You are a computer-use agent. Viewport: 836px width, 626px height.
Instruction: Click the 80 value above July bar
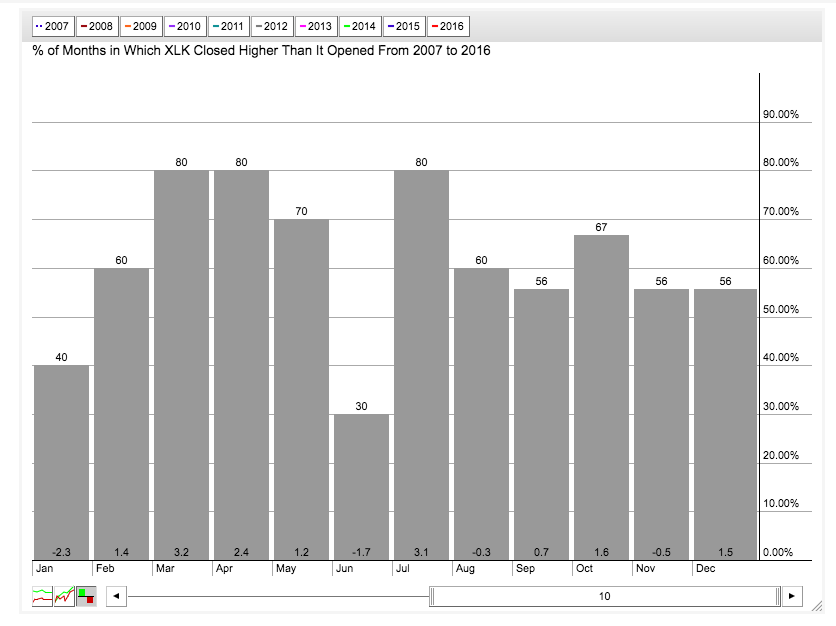coord(421,162)
